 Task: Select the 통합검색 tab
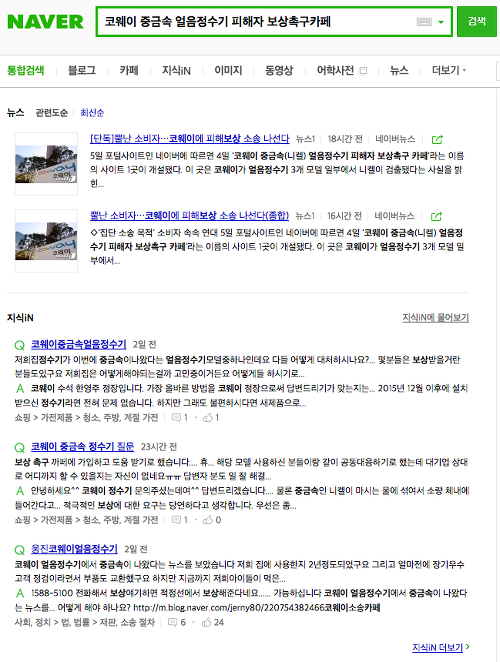coord(26,71)
